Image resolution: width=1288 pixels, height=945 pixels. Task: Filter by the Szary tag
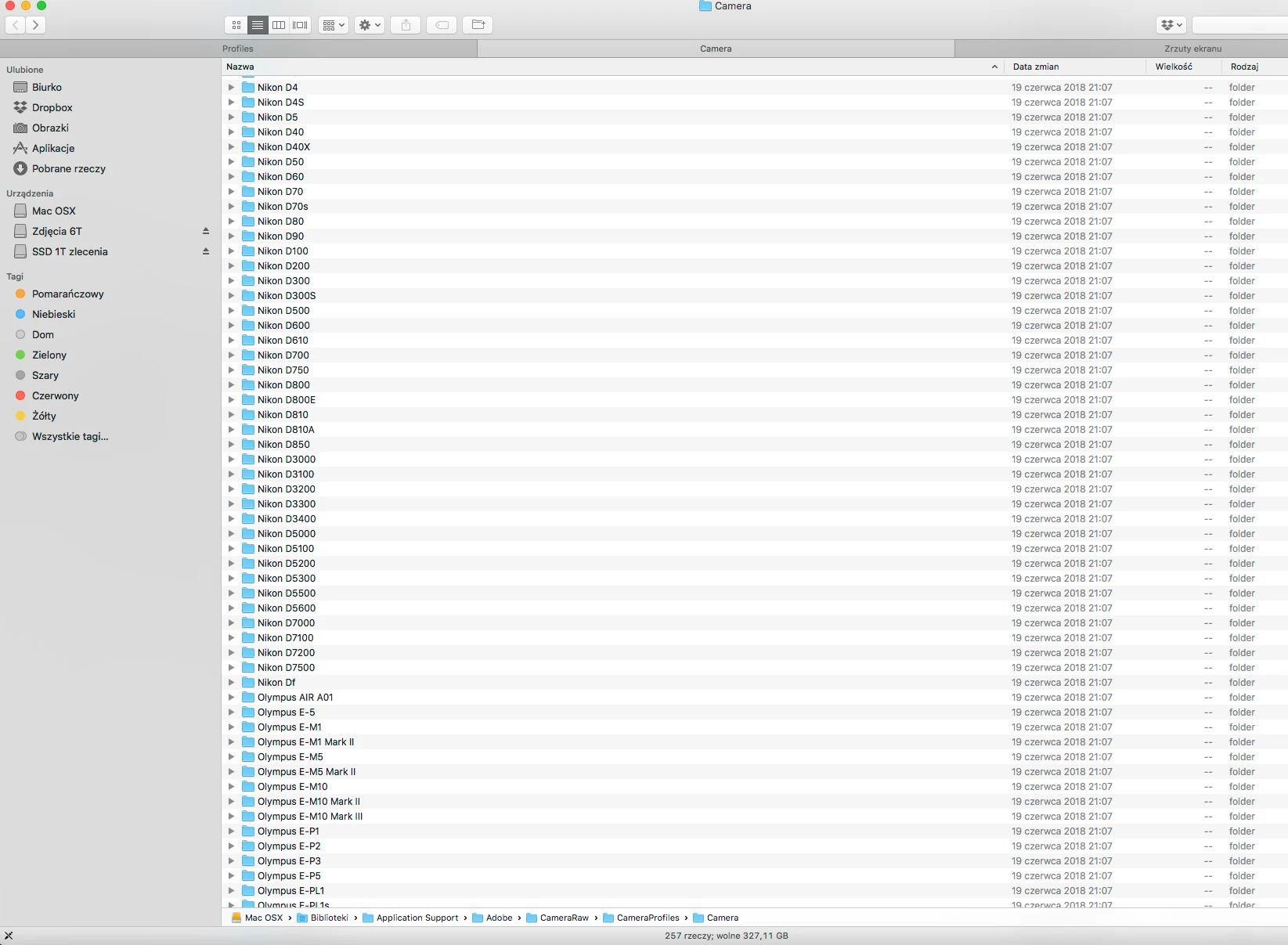tap(45, 375)
